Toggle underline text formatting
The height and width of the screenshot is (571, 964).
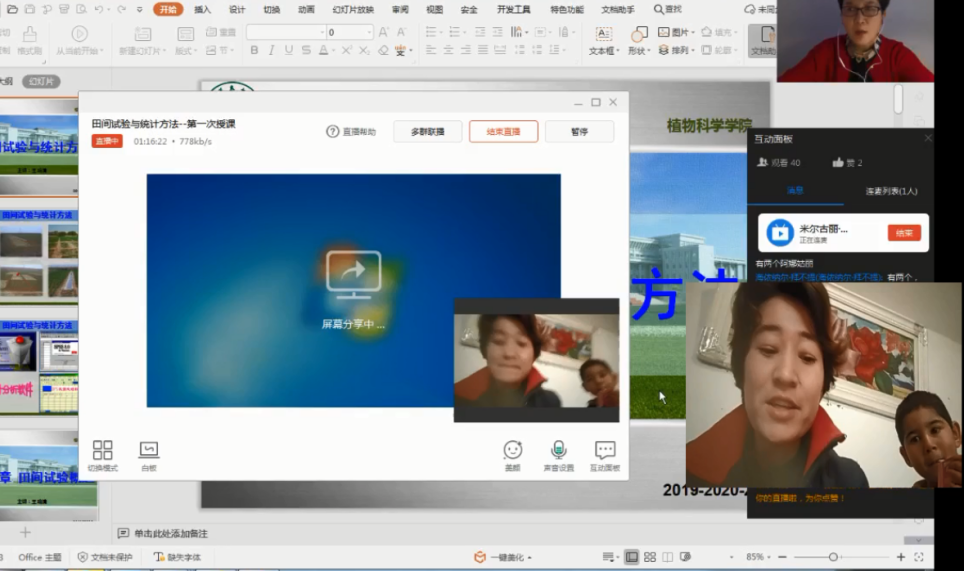(x=289, y=50)
